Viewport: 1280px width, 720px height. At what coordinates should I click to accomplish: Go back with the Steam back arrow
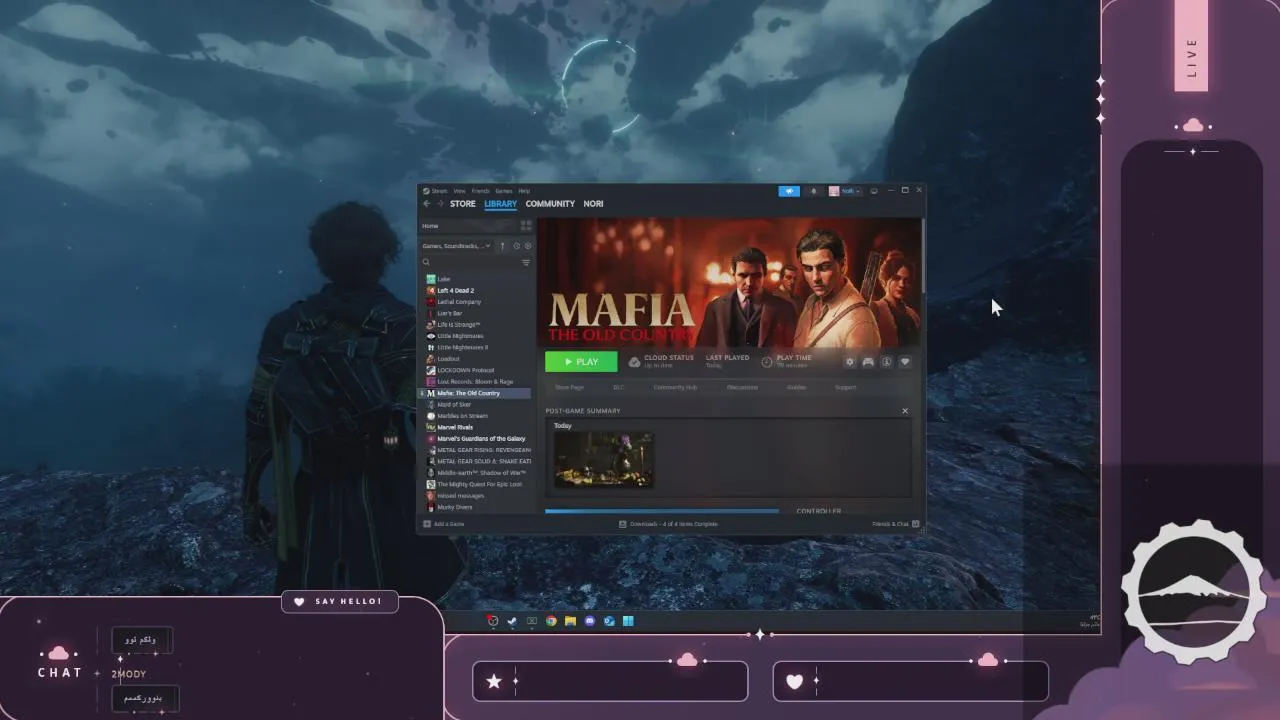[427, 204]
